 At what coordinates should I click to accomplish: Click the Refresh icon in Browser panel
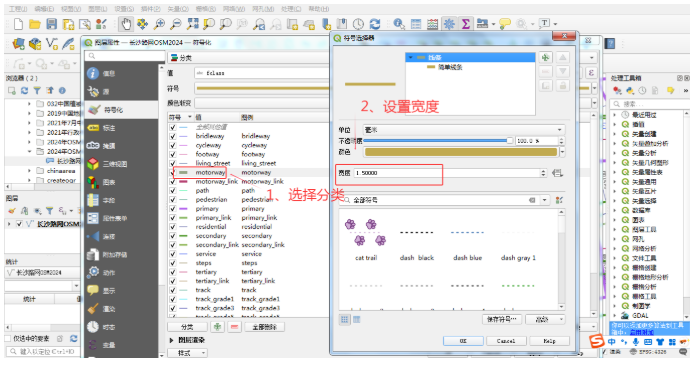point(24,91)
